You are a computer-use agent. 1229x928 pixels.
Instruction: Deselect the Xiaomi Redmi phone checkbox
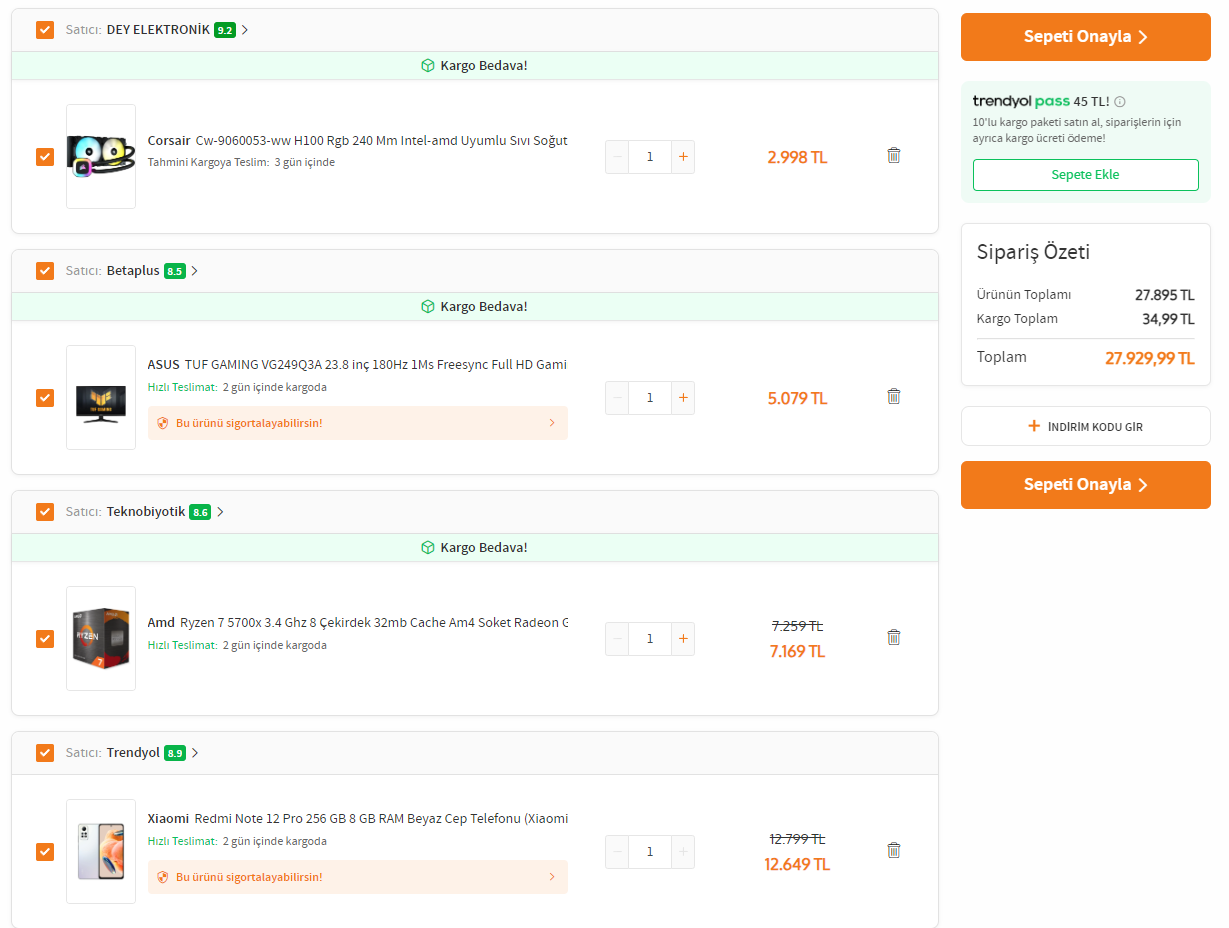pos(45,852)
